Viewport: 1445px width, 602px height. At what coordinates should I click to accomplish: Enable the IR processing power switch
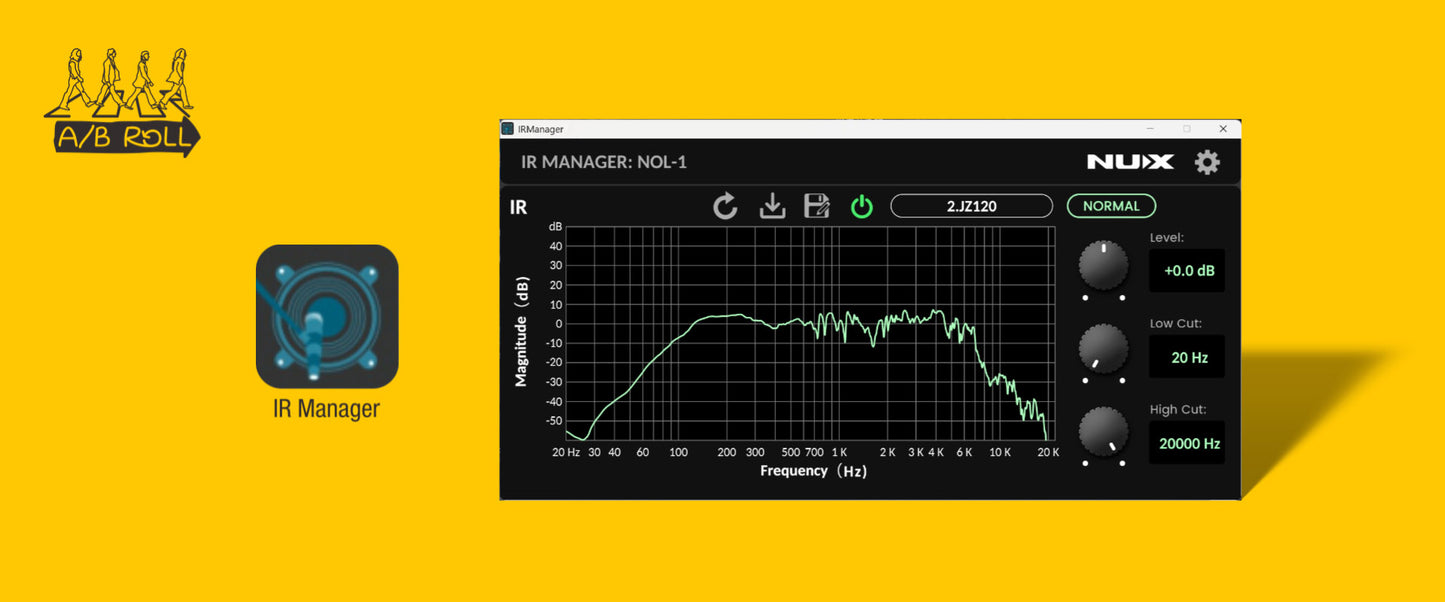click(x=861, y=205)
